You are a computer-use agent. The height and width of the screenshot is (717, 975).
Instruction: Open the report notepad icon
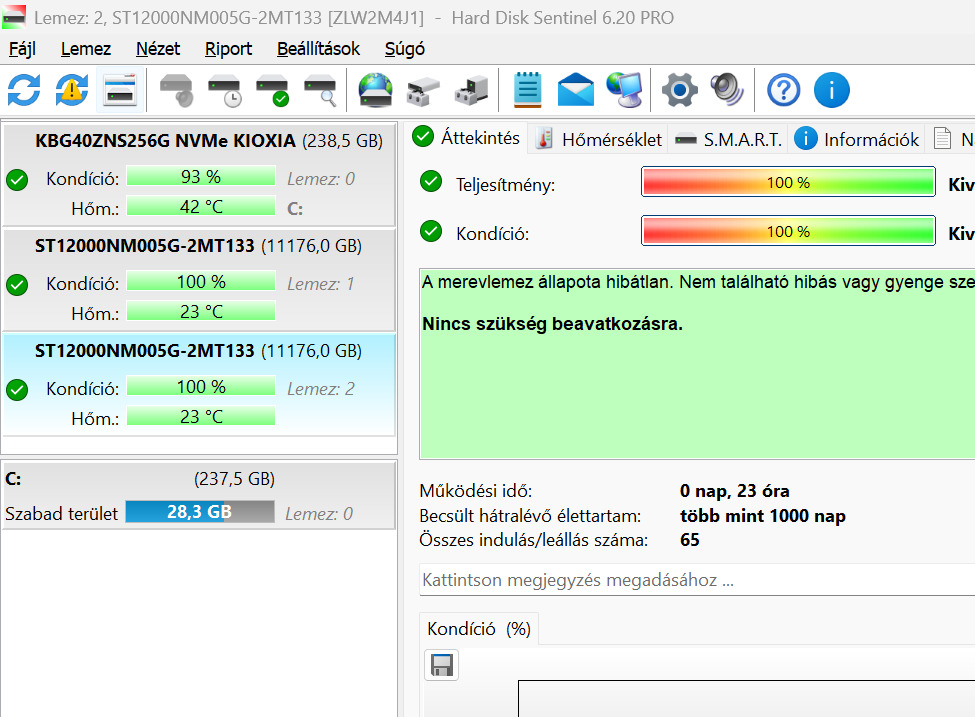click(527, 90)
